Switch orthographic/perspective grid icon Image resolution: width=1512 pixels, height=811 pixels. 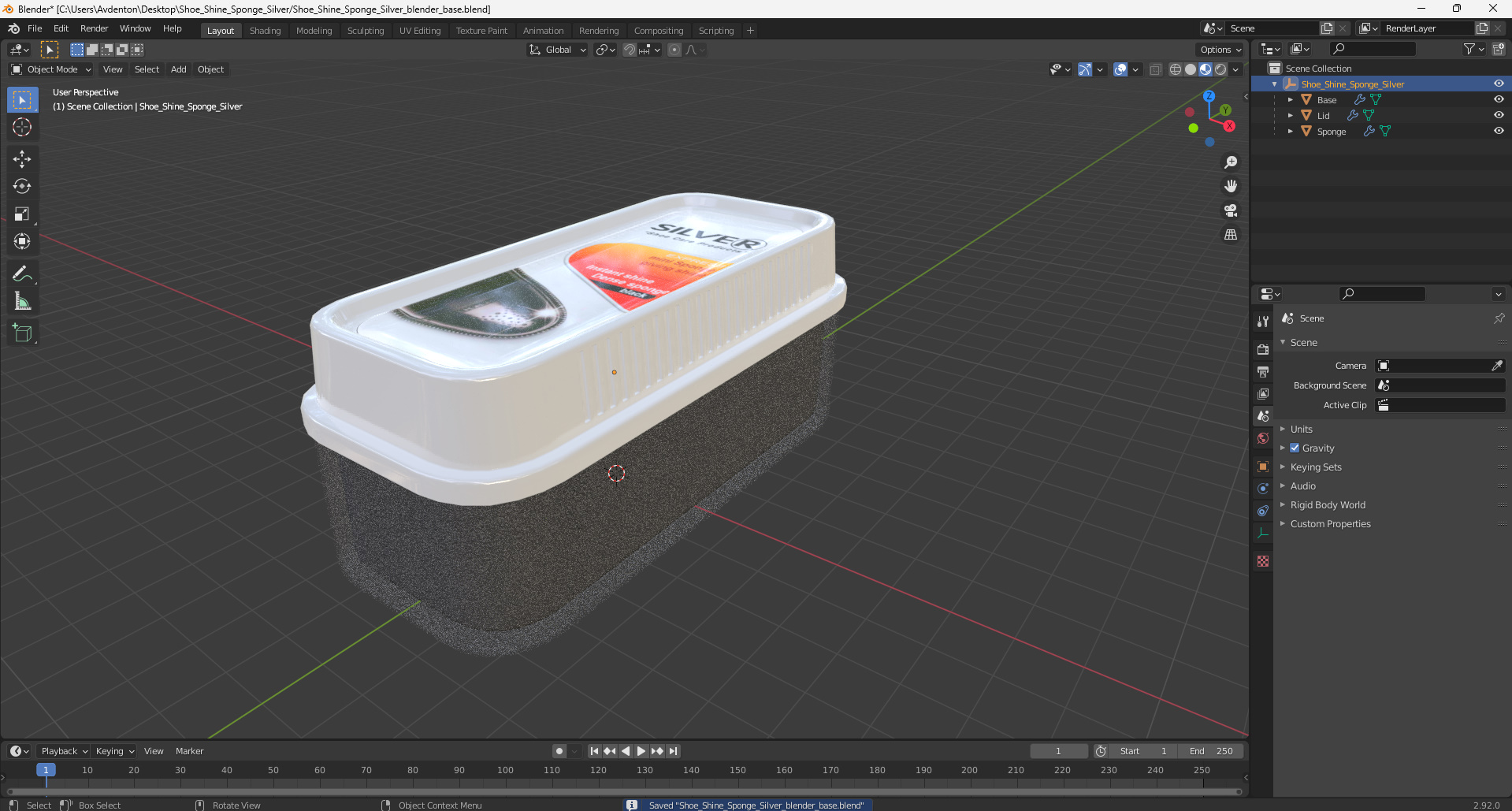point(1230,235)
